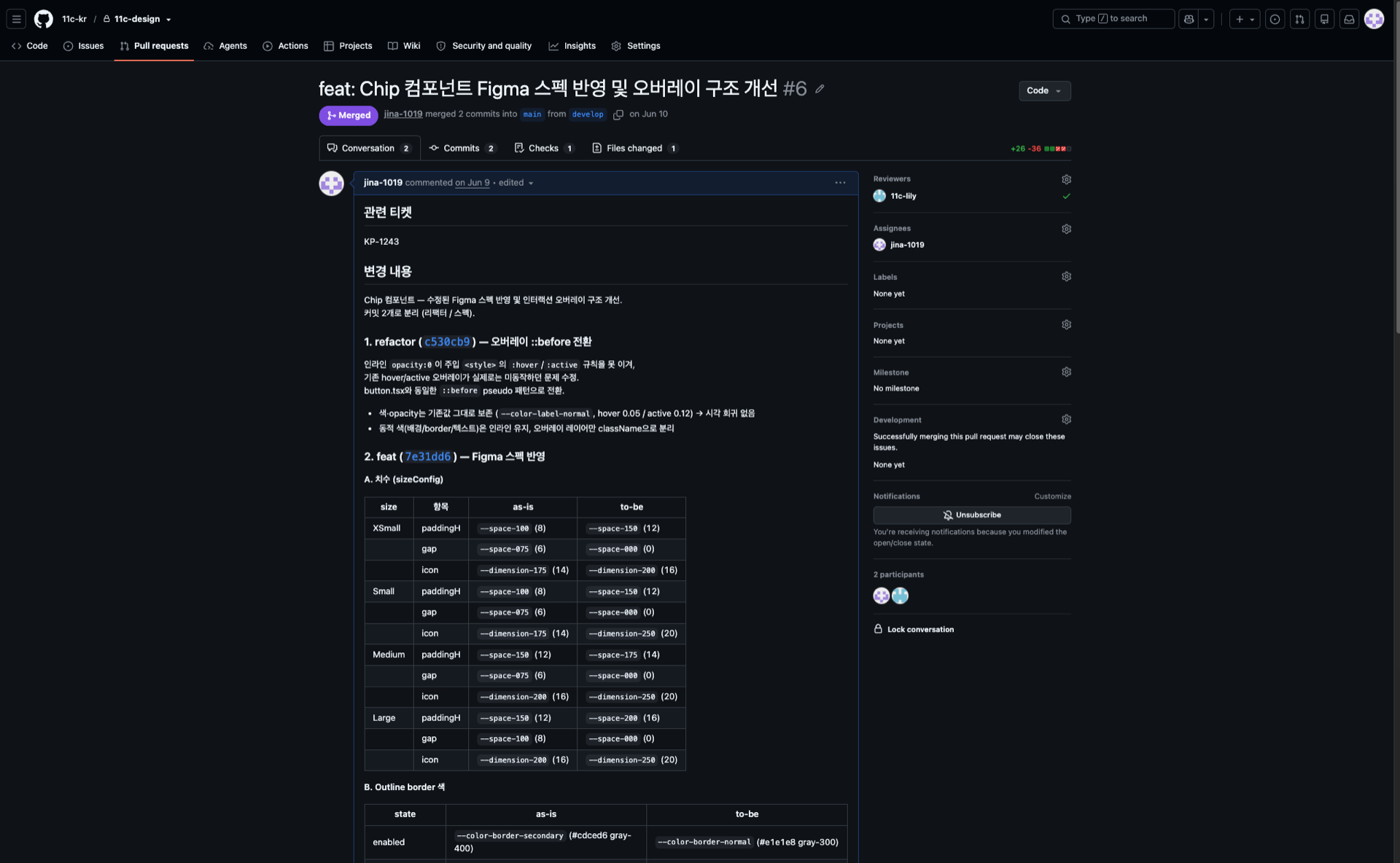Click 11c-kr organization breadcrumb

pyautogui.click(x=74, y=19)
